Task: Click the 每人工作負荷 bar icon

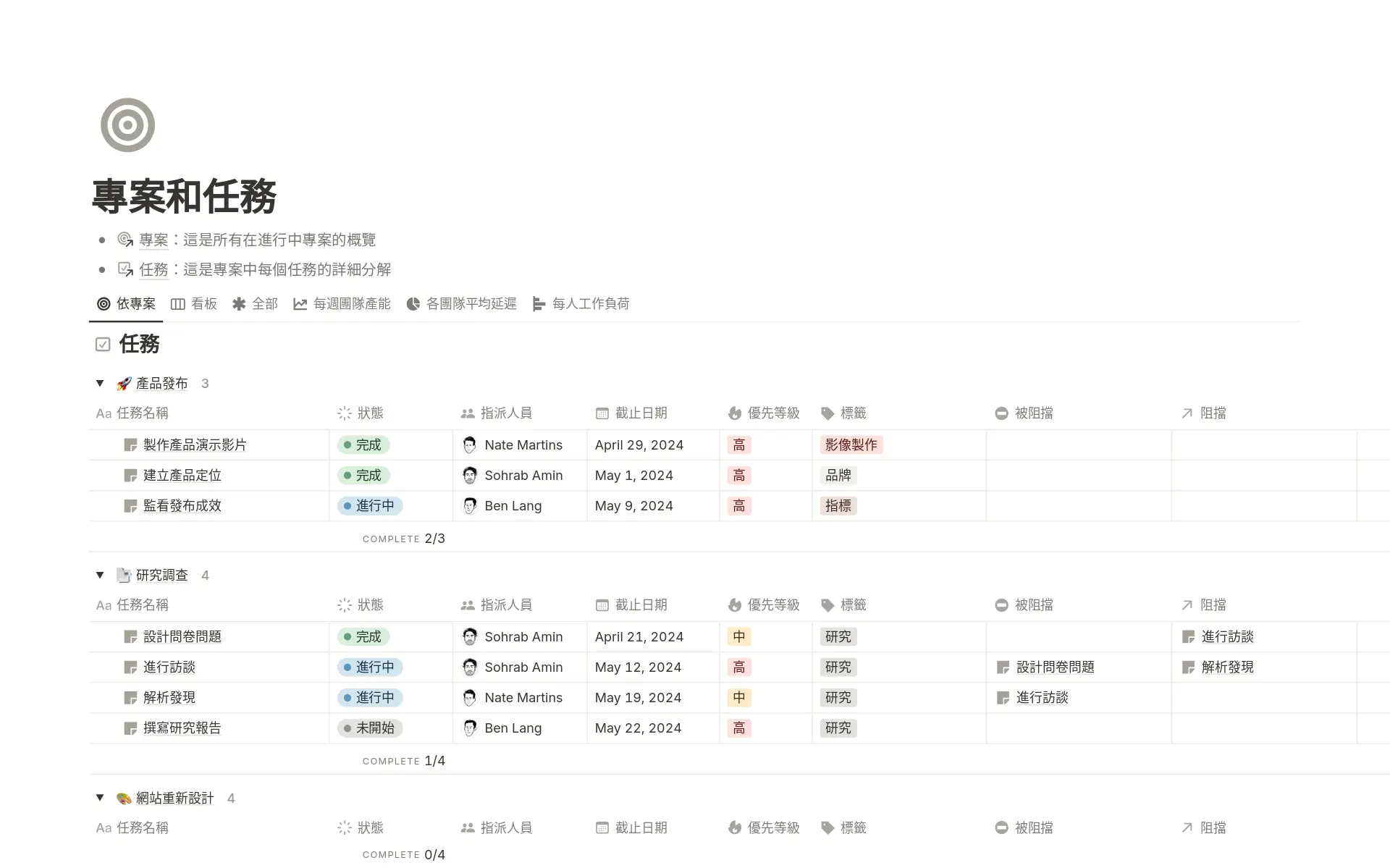Action: [x=539, y=303]
